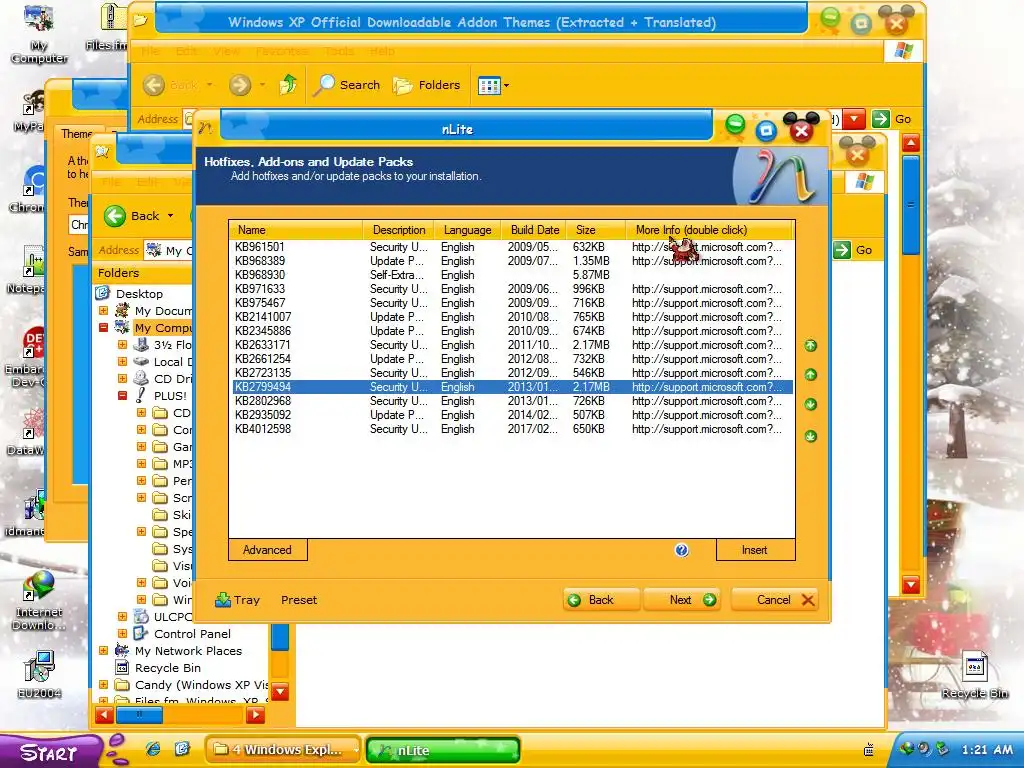This screenshot has width=1024, height=768.
Task: Select My Network Places in folder tree
Action: pos(188,650)
